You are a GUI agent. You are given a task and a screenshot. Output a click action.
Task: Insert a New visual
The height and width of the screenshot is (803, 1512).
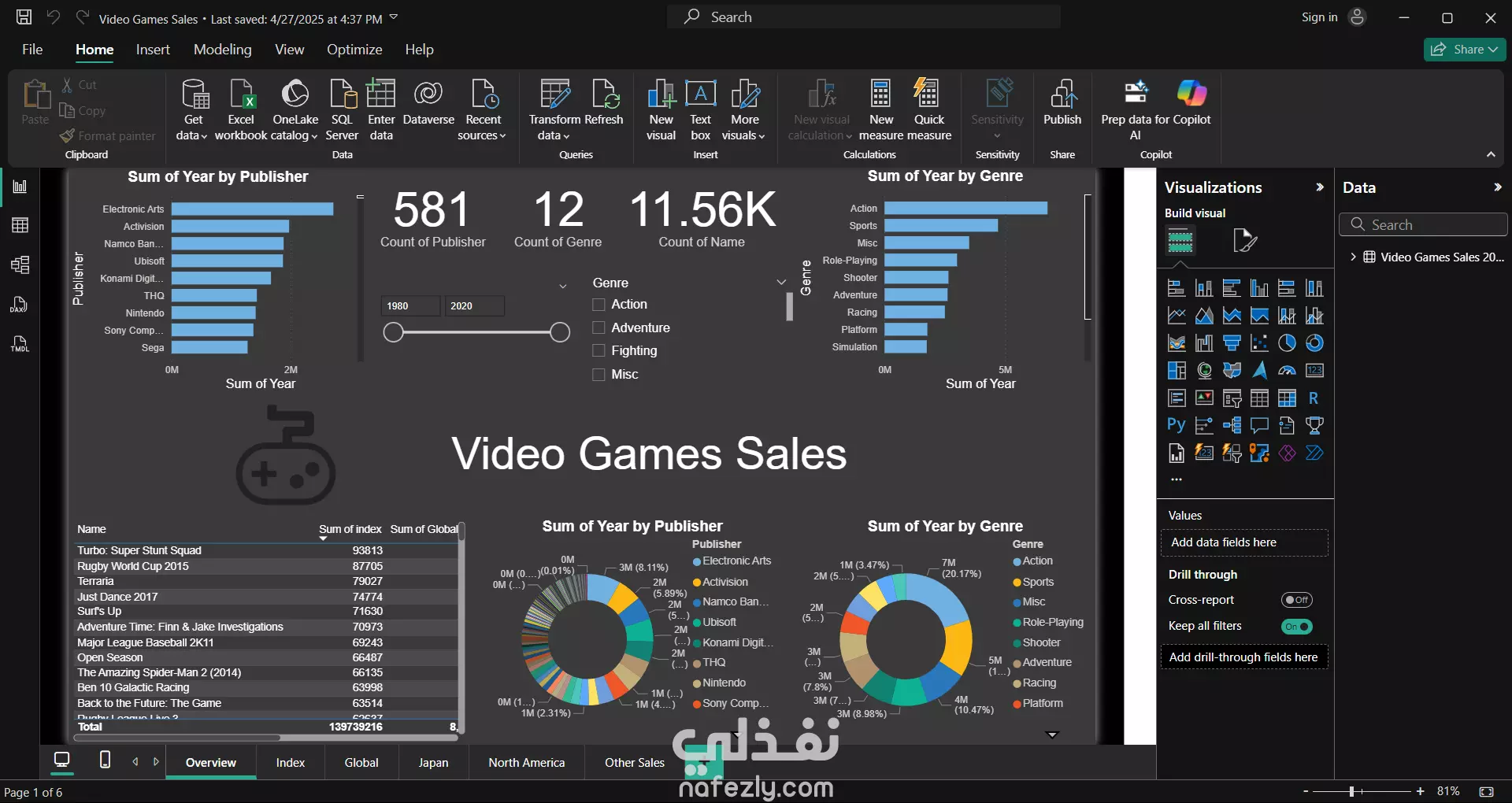point(661,109)
